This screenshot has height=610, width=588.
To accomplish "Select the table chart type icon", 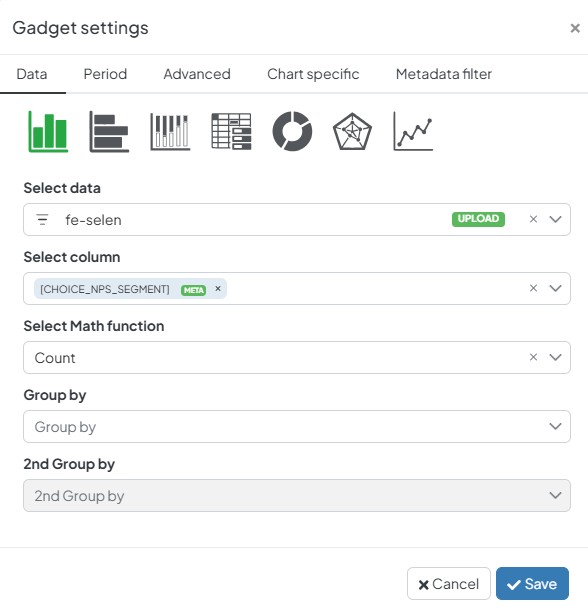I will (231, 131).
